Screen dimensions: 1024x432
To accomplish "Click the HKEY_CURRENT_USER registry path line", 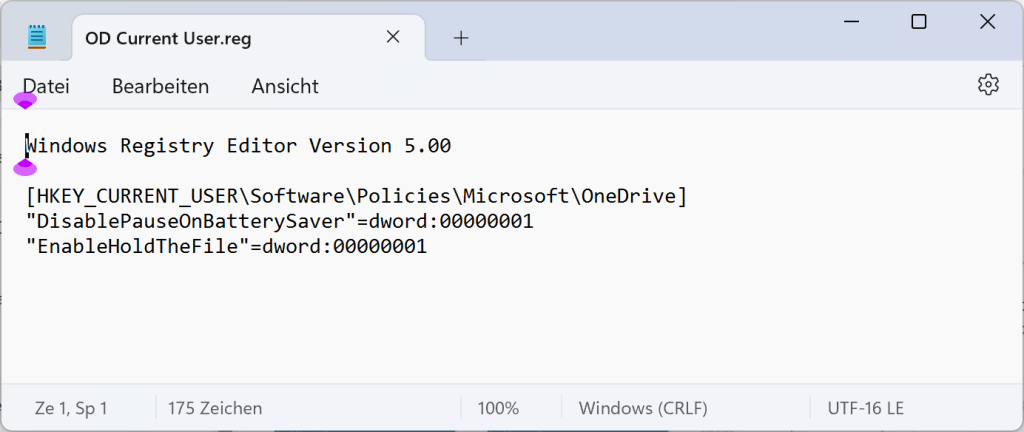I will 356,196.
